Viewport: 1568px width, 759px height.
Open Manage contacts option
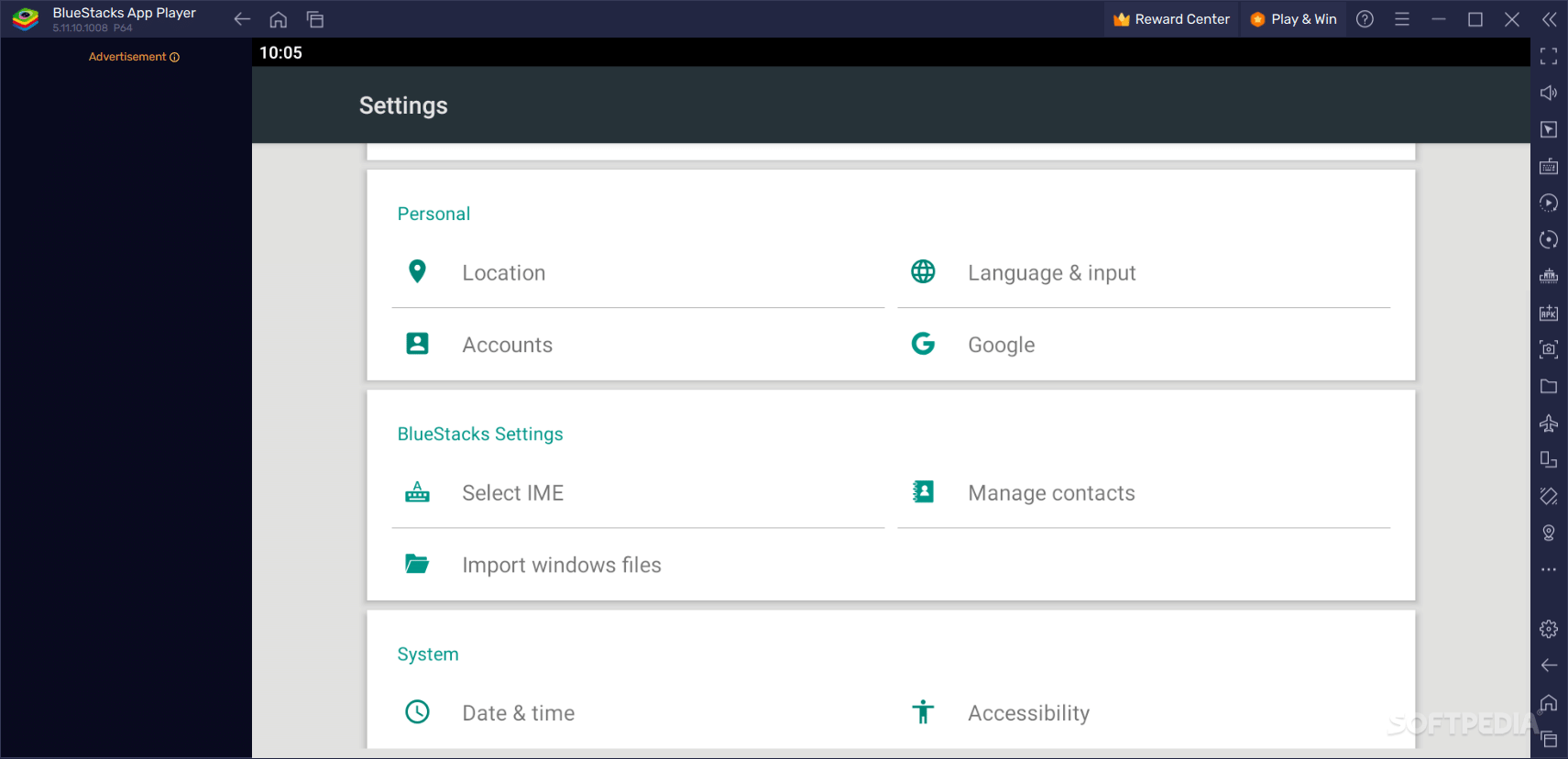[1144, 492]
